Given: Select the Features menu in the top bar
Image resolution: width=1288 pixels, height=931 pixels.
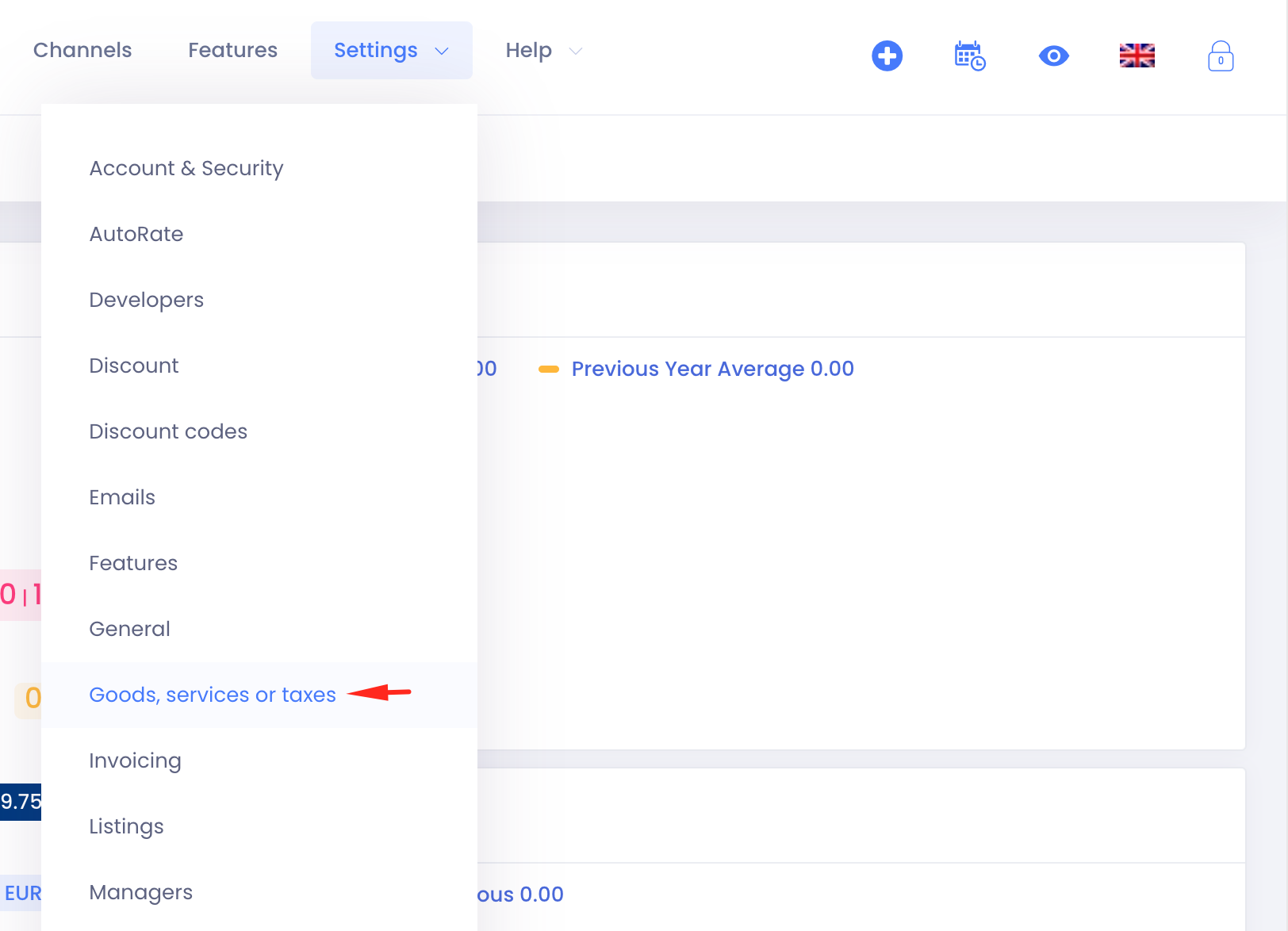Looking at the screenshot, I should point(232,50).
